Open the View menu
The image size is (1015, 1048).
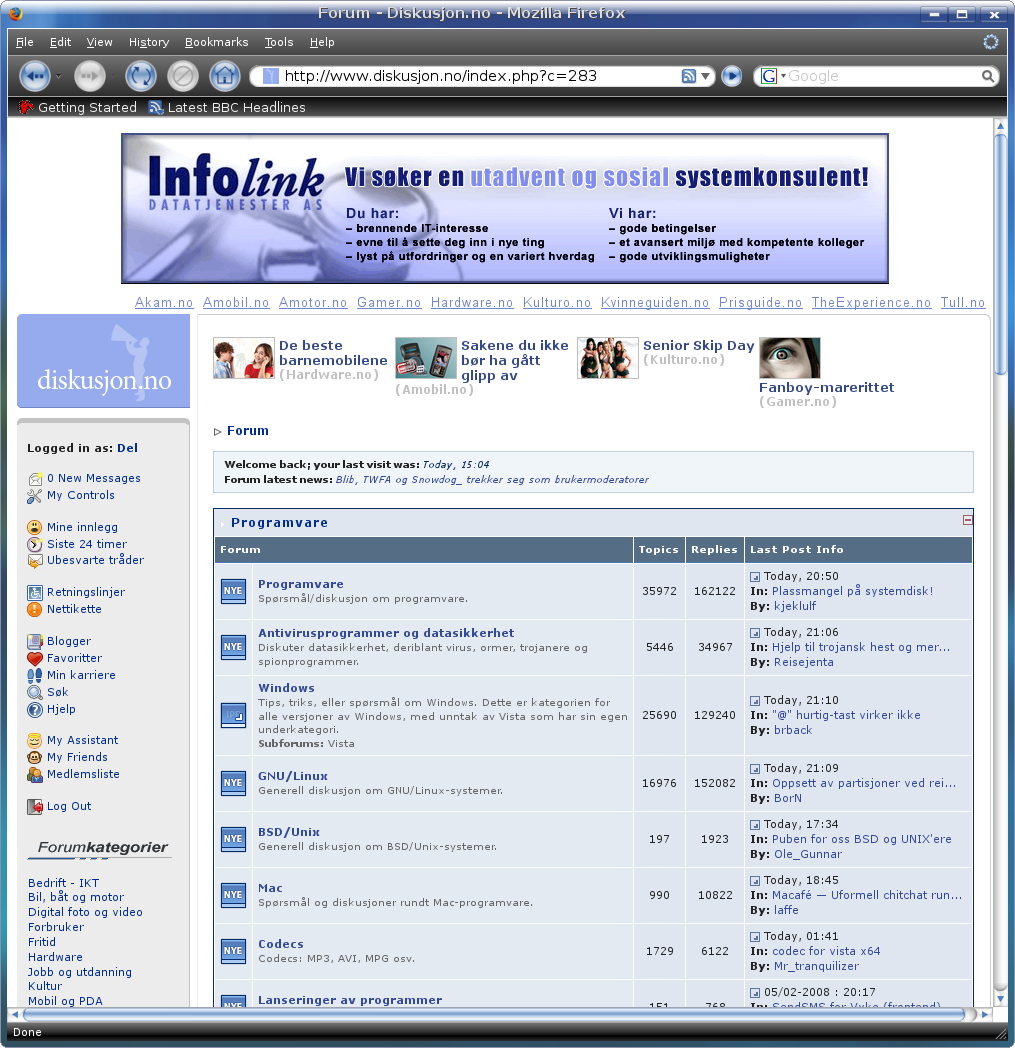100,42
